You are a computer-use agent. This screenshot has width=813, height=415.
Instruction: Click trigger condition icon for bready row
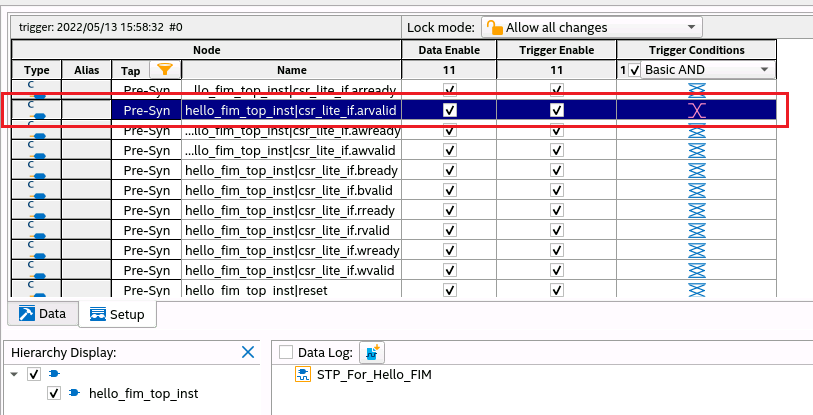[x=697, y=170]
